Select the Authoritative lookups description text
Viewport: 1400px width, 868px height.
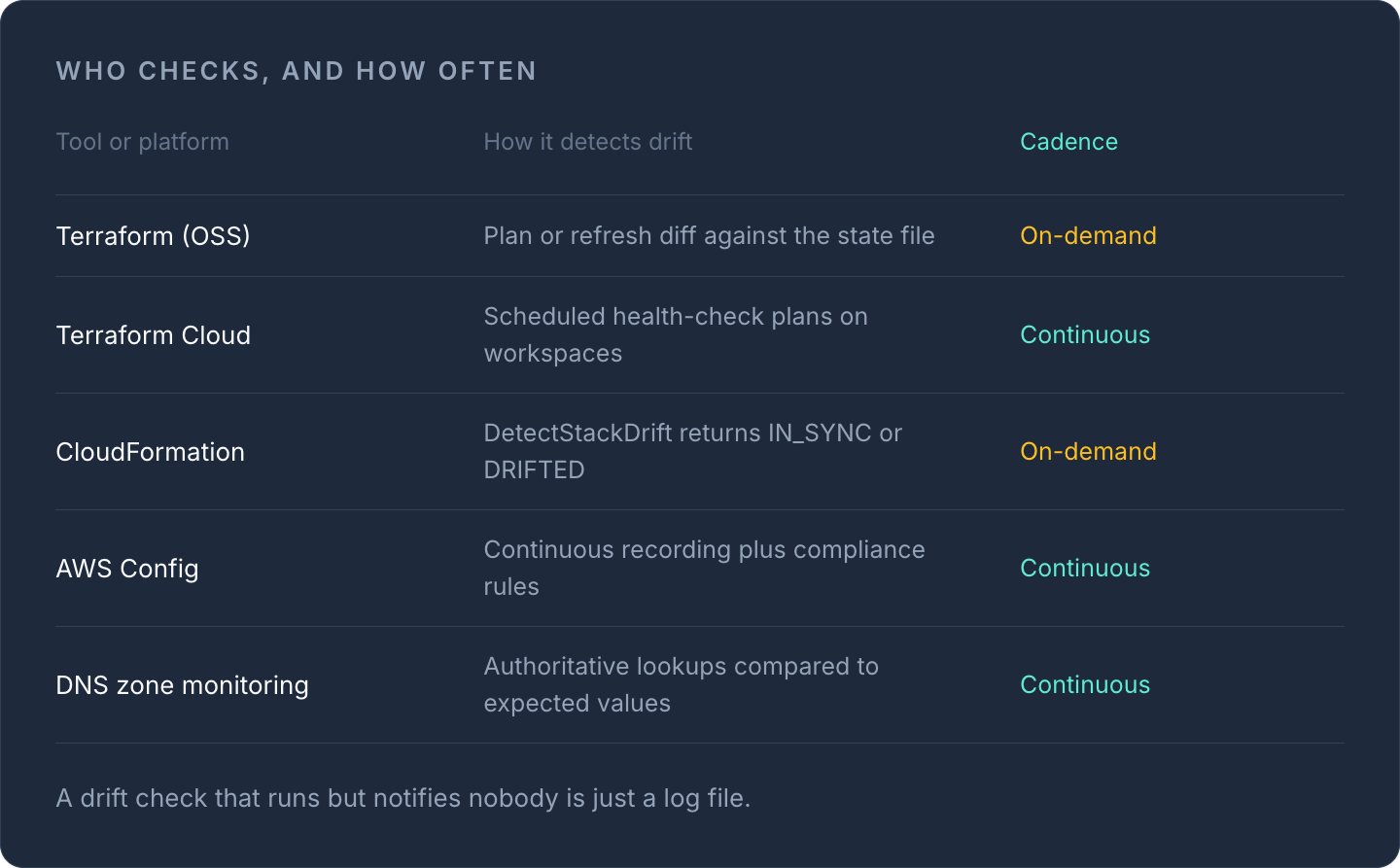(682, 685)
